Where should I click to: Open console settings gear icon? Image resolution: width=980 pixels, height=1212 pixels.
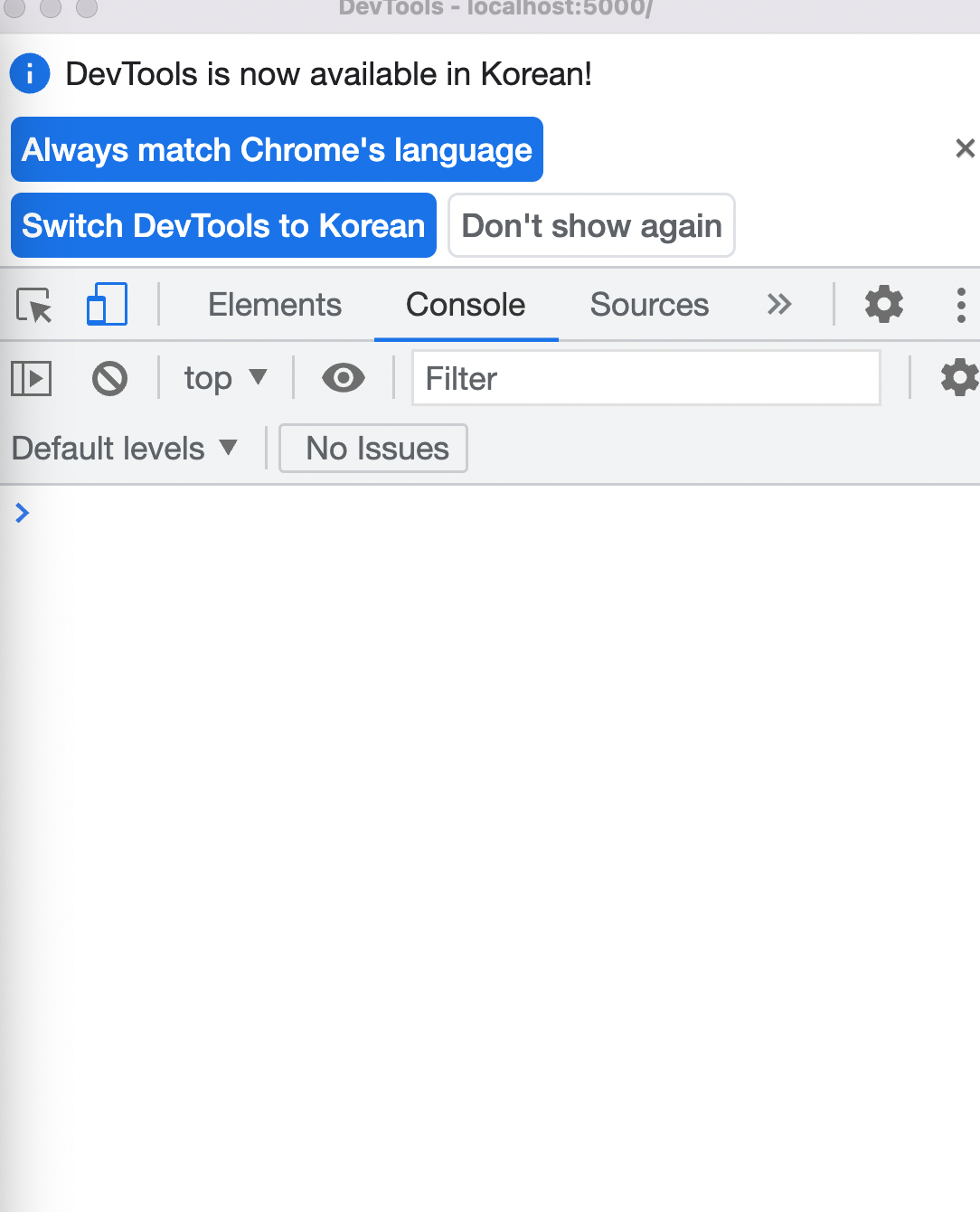click(x=960, y=377)
